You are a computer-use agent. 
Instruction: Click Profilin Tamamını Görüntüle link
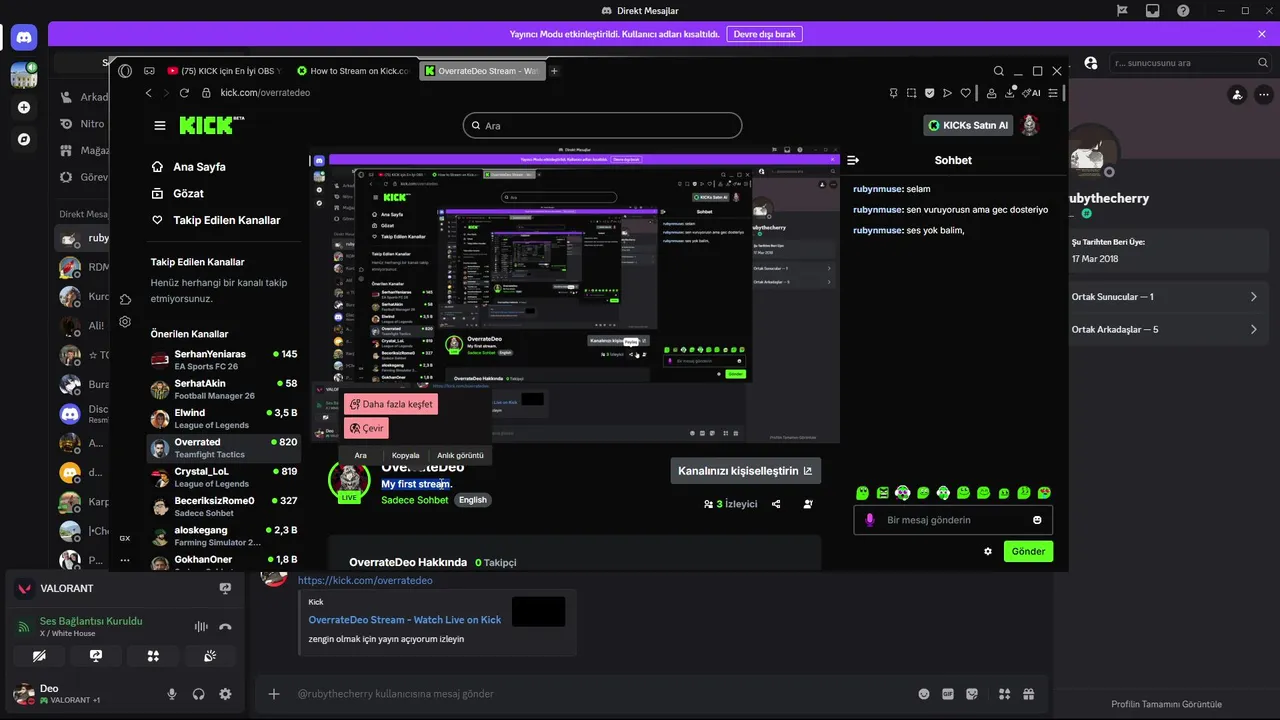tap(1166, 704)
